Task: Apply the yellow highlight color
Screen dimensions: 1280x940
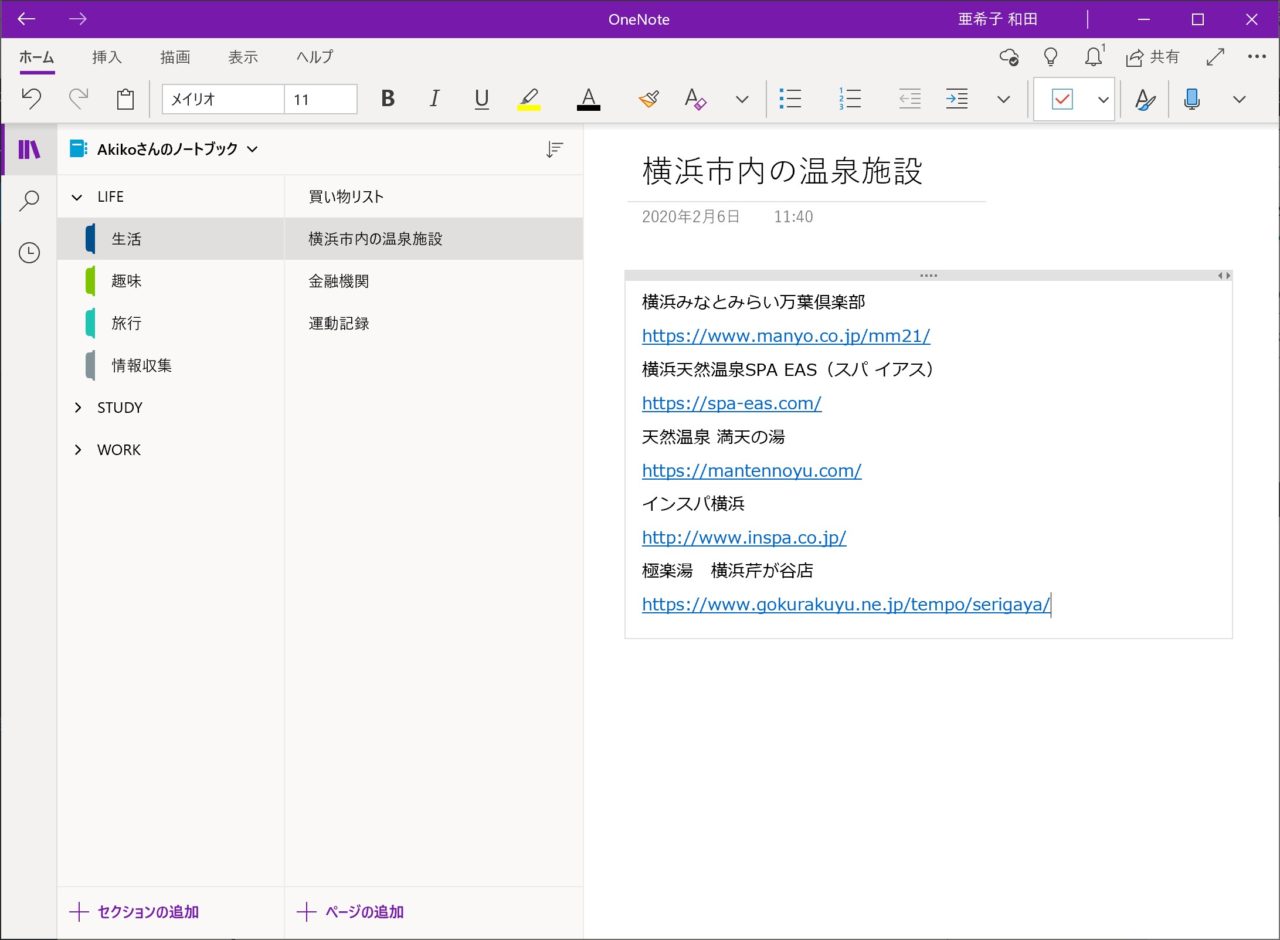Action: [528, 99]
